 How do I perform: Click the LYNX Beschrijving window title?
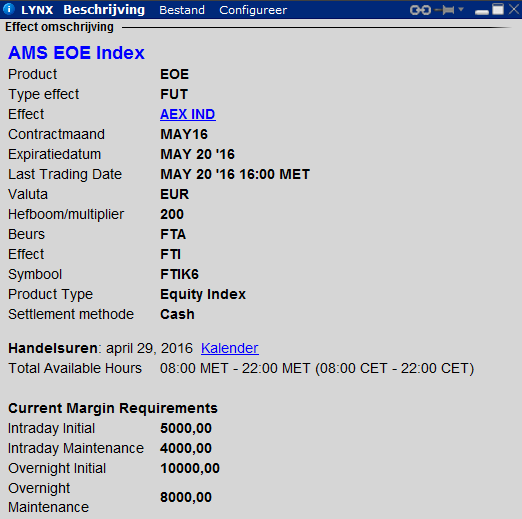click(x=83, y=10)
